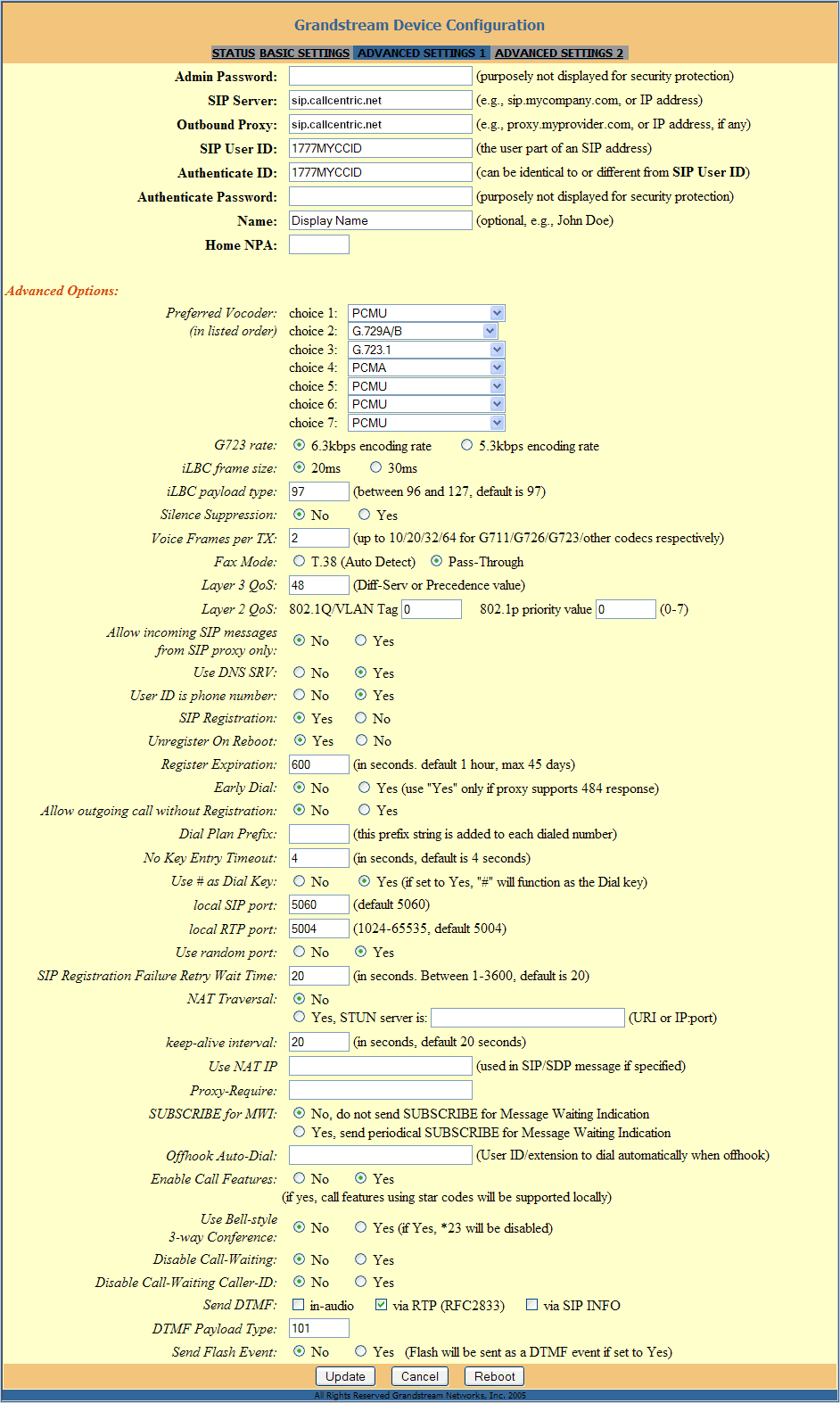
Task: Focus the Register Expiration field
Action: point(319,764)
